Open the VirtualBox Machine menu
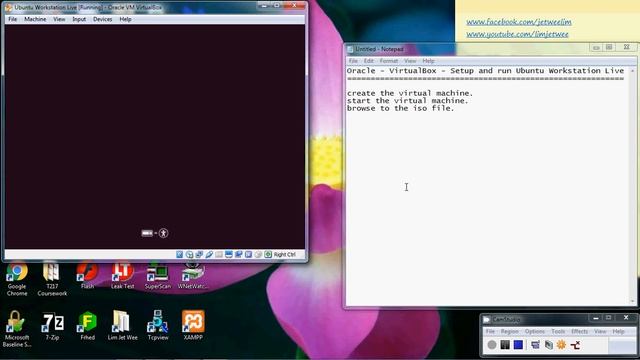This screenshot has width=640, height=360. (x=35, y=19)
